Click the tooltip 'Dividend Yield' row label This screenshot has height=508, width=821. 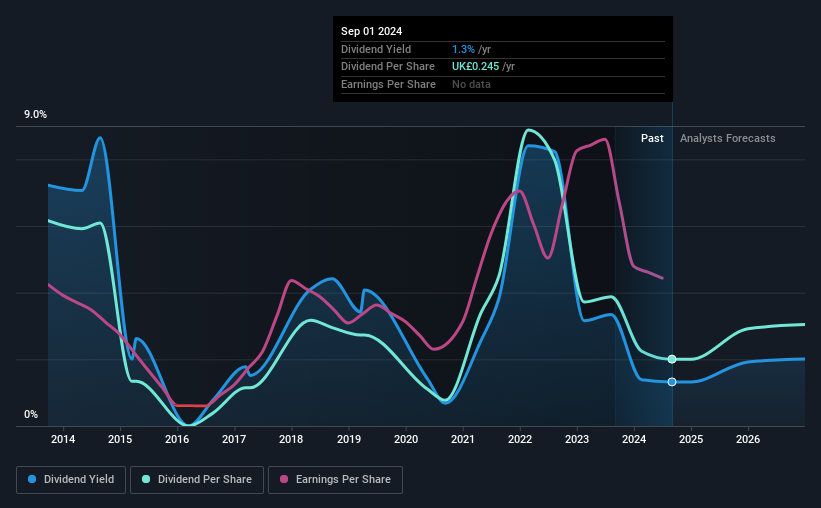point(376,49)
